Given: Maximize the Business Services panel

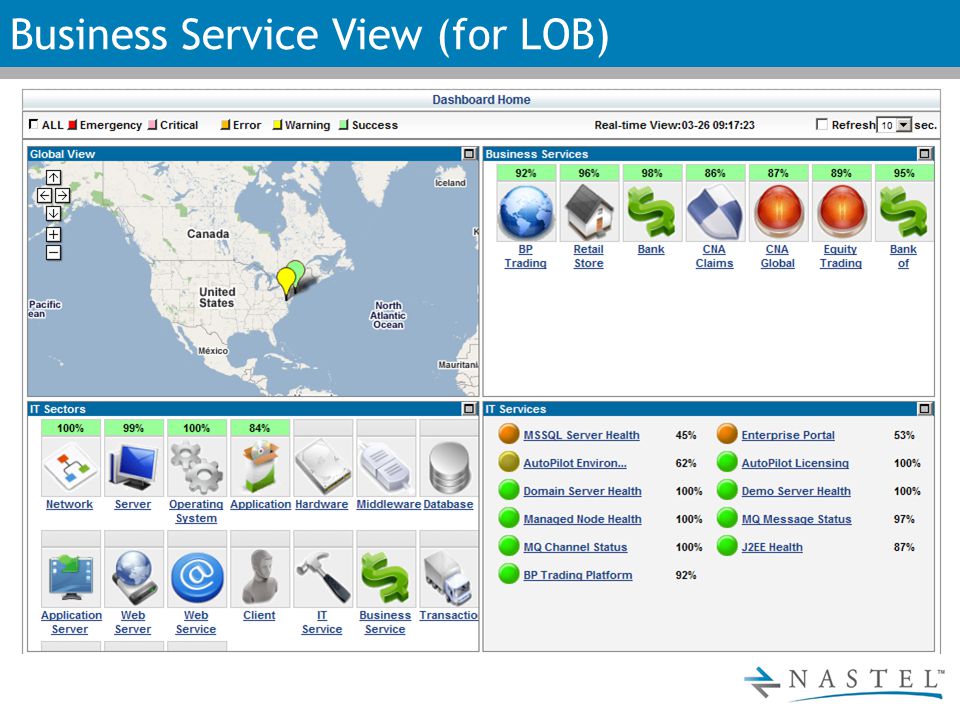Looking at the screenshot, I should pos(924,154).
